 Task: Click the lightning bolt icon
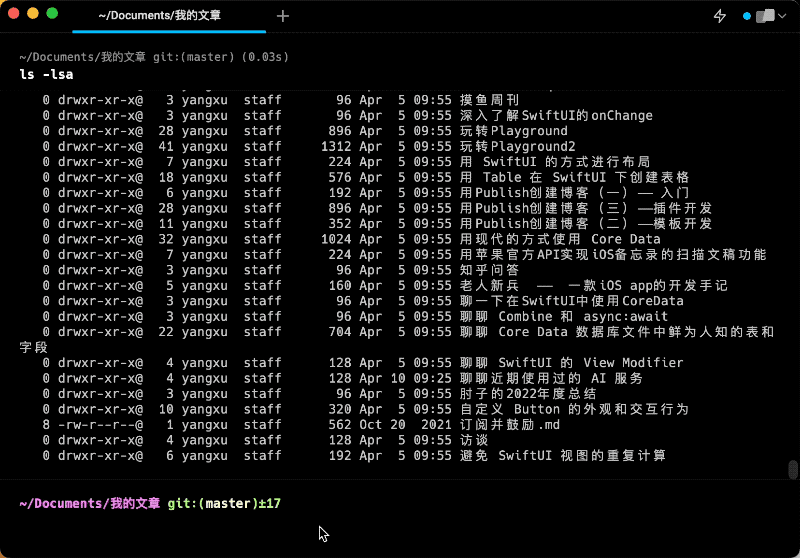pos(719,16)
